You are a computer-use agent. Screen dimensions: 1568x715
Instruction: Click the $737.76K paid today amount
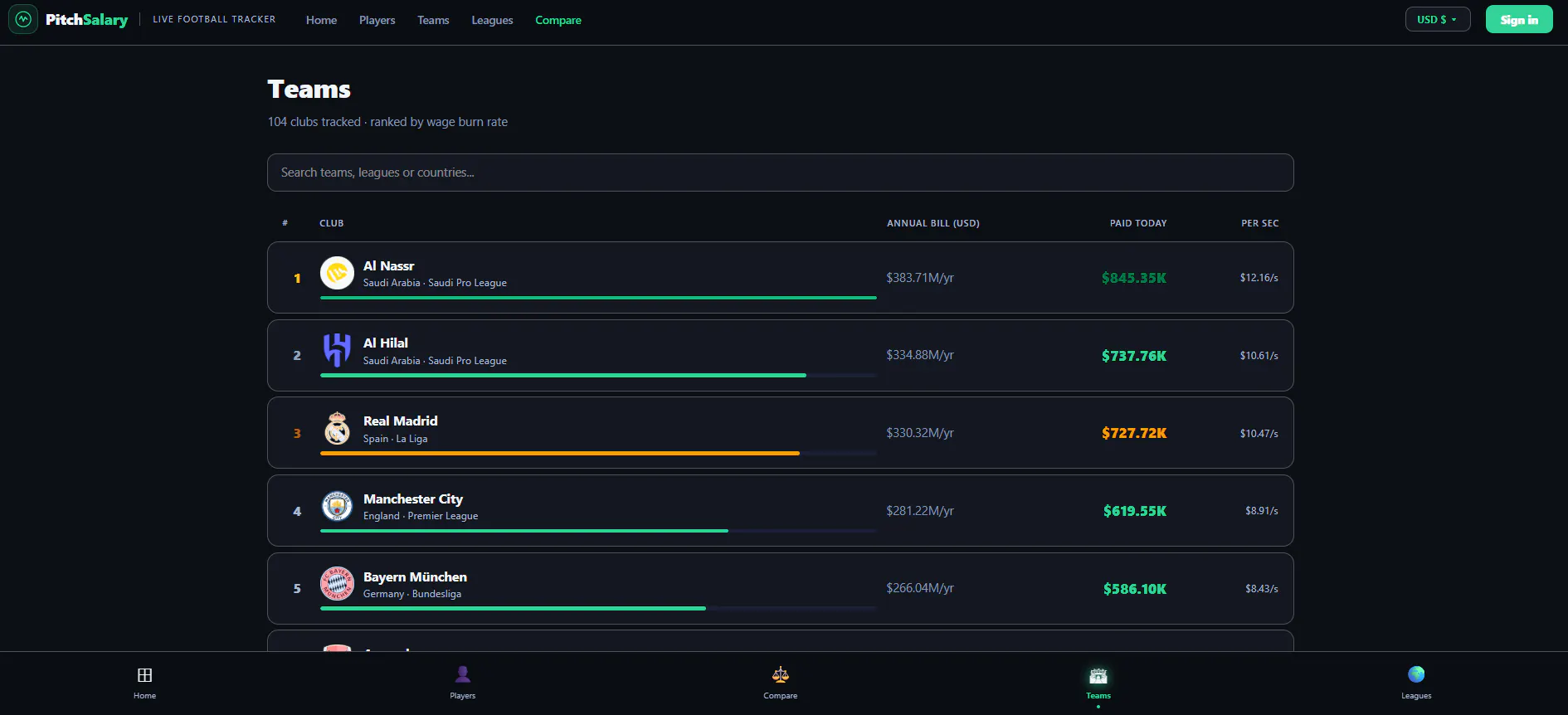click(x=1134, y=356)
